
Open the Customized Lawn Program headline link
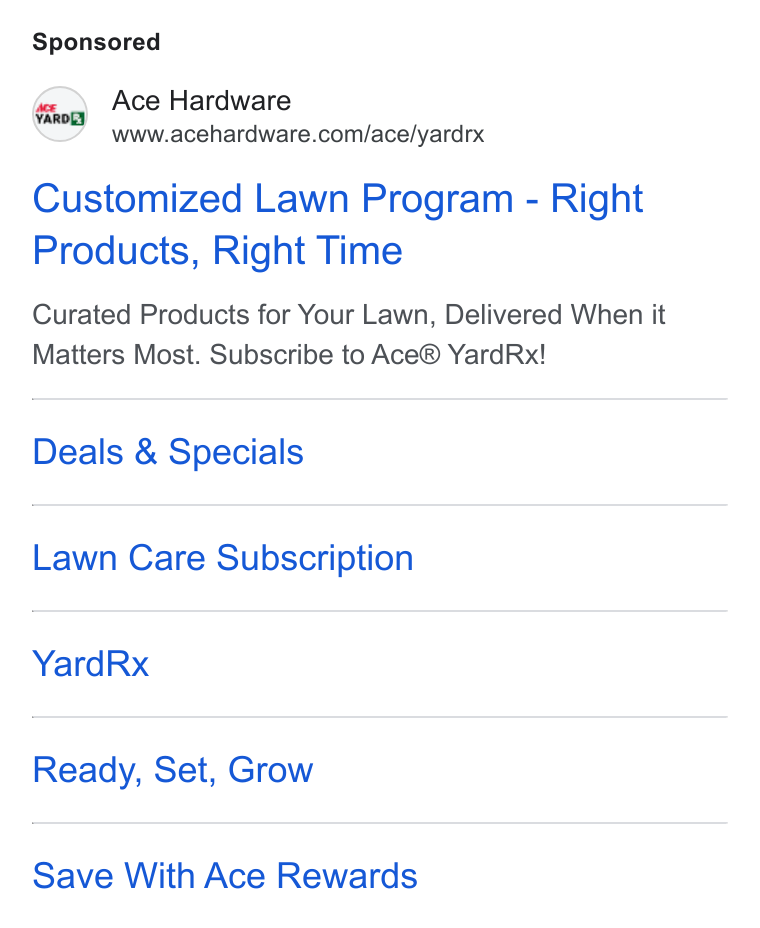click(337, 224)
